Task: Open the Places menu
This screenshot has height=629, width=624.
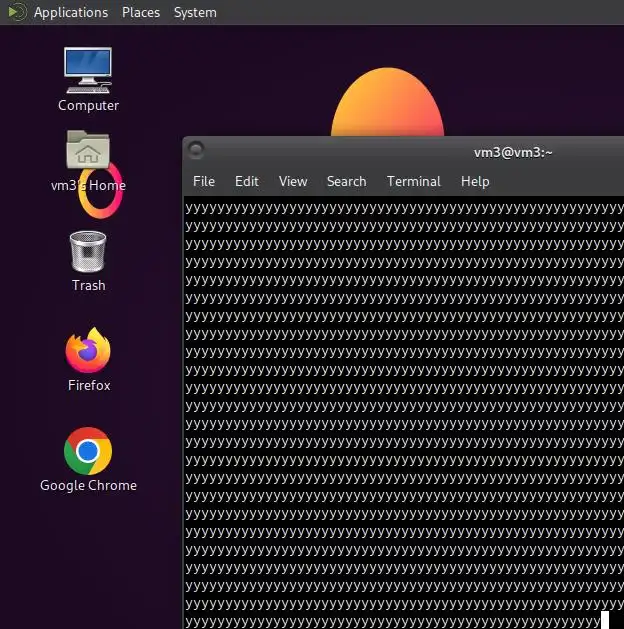Action: (x=141, y=12)
